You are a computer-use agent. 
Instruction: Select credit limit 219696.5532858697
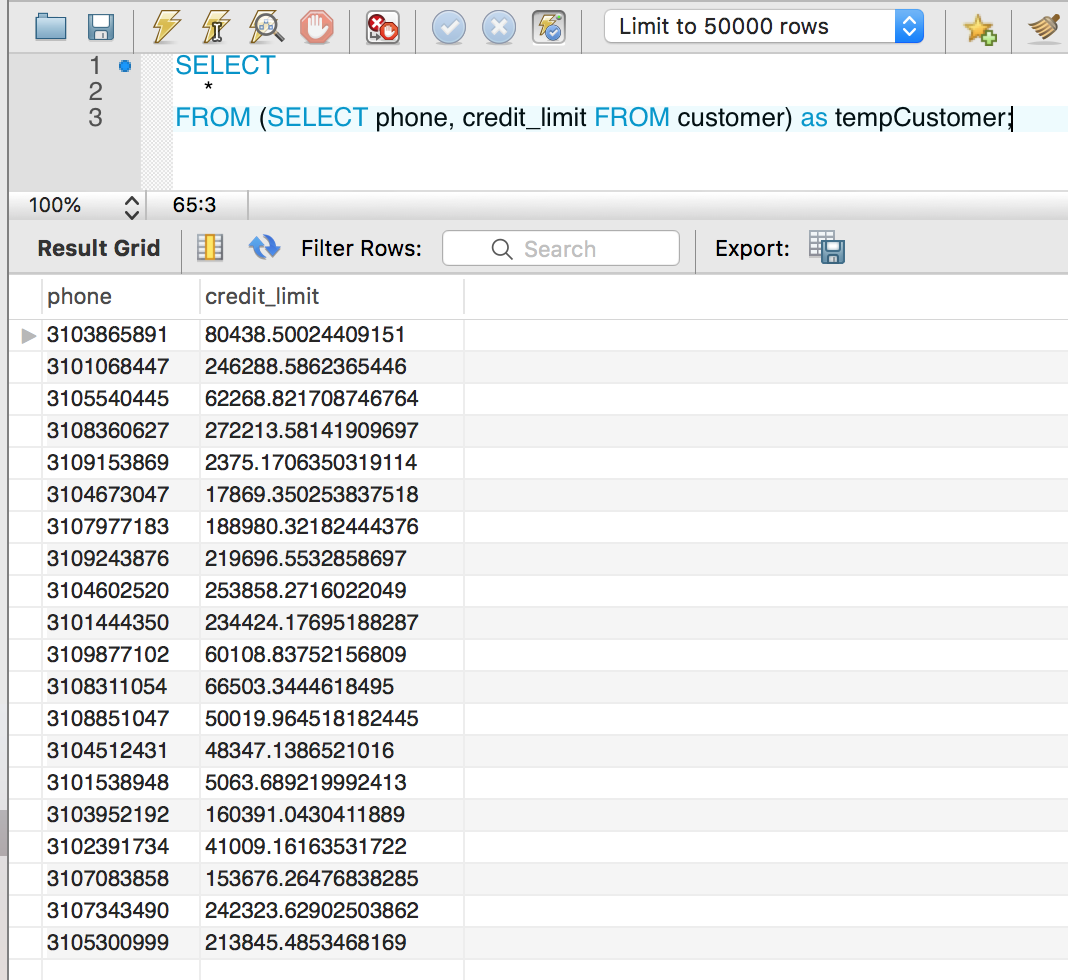[331, 559]
